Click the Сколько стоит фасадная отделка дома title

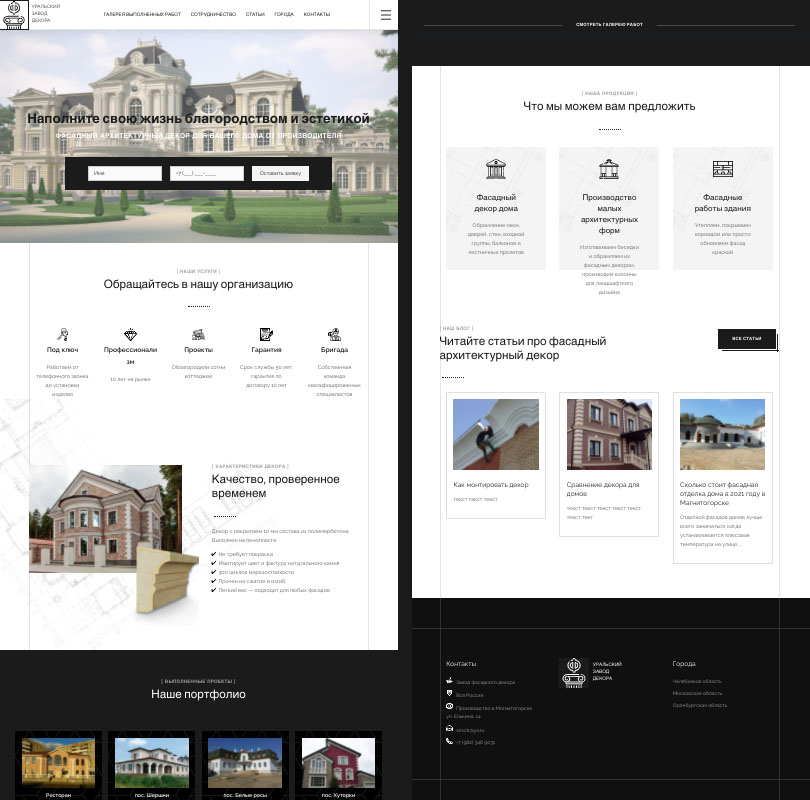point(722,494)
